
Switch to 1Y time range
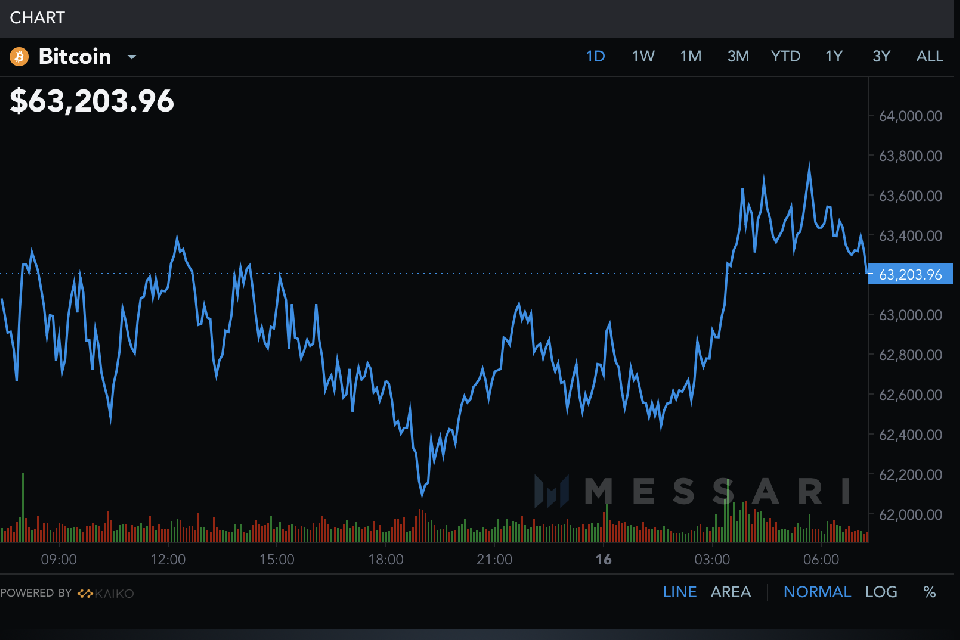pyautogui.click(x=834, y=56)
